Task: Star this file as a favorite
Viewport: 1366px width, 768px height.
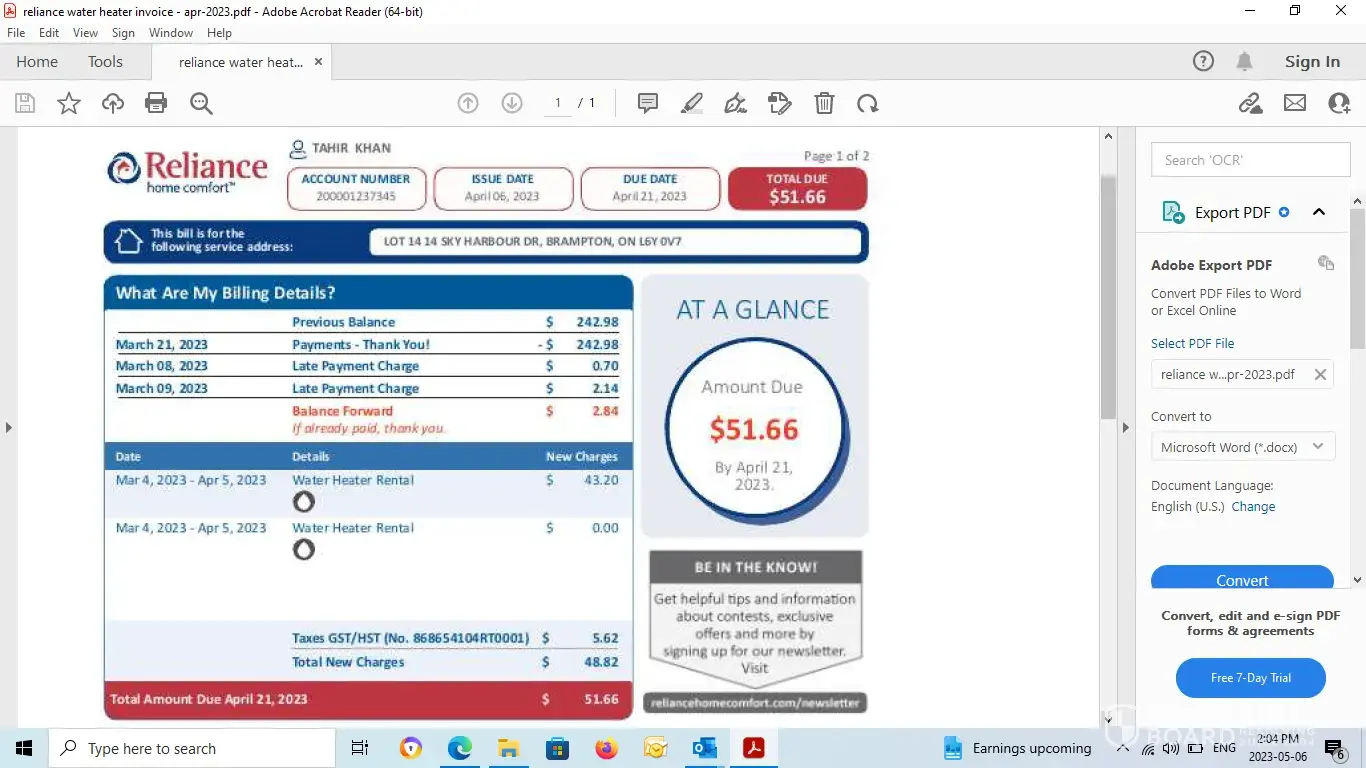Action: (69, 103)
